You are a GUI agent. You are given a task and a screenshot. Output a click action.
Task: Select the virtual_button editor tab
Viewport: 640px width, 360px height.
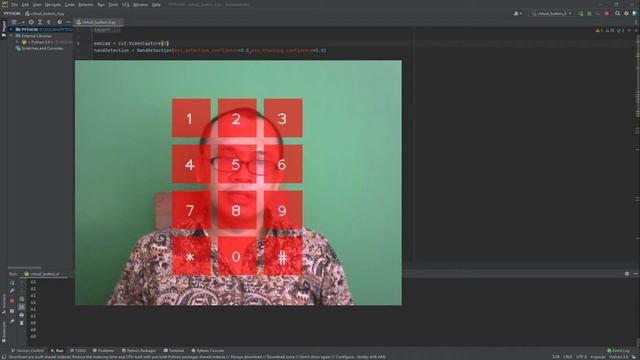[98, 22]
